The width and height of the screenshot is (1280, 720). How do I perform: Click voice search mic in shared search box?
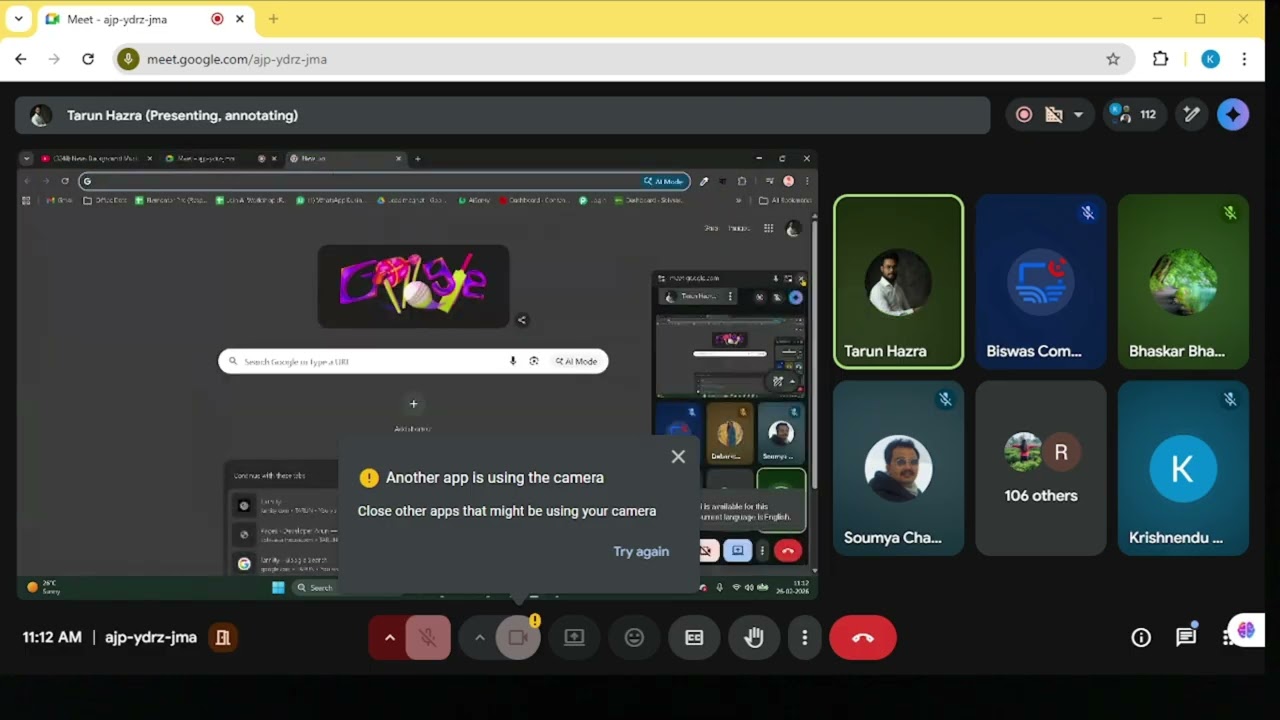point(513,361)
